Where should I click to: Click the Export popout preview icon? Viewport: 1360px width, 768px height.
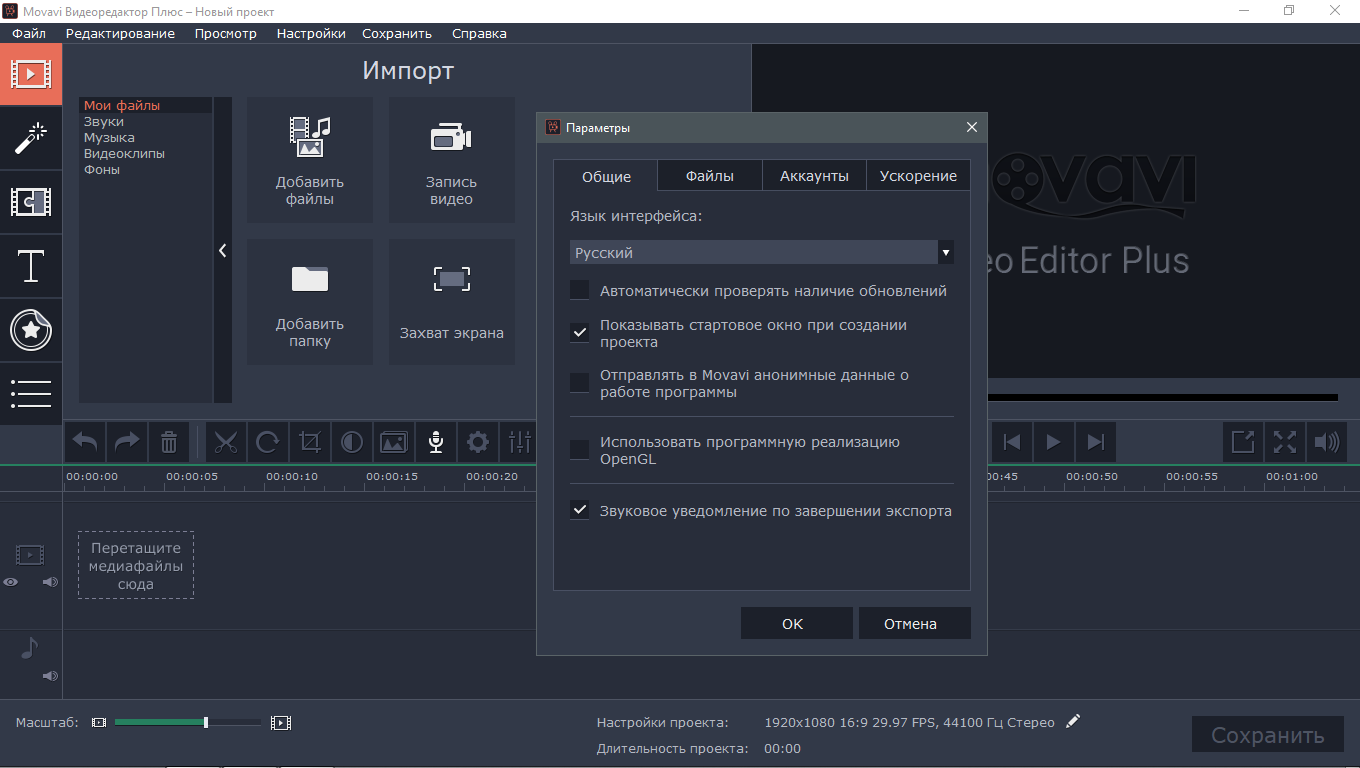coord(1243,442)
